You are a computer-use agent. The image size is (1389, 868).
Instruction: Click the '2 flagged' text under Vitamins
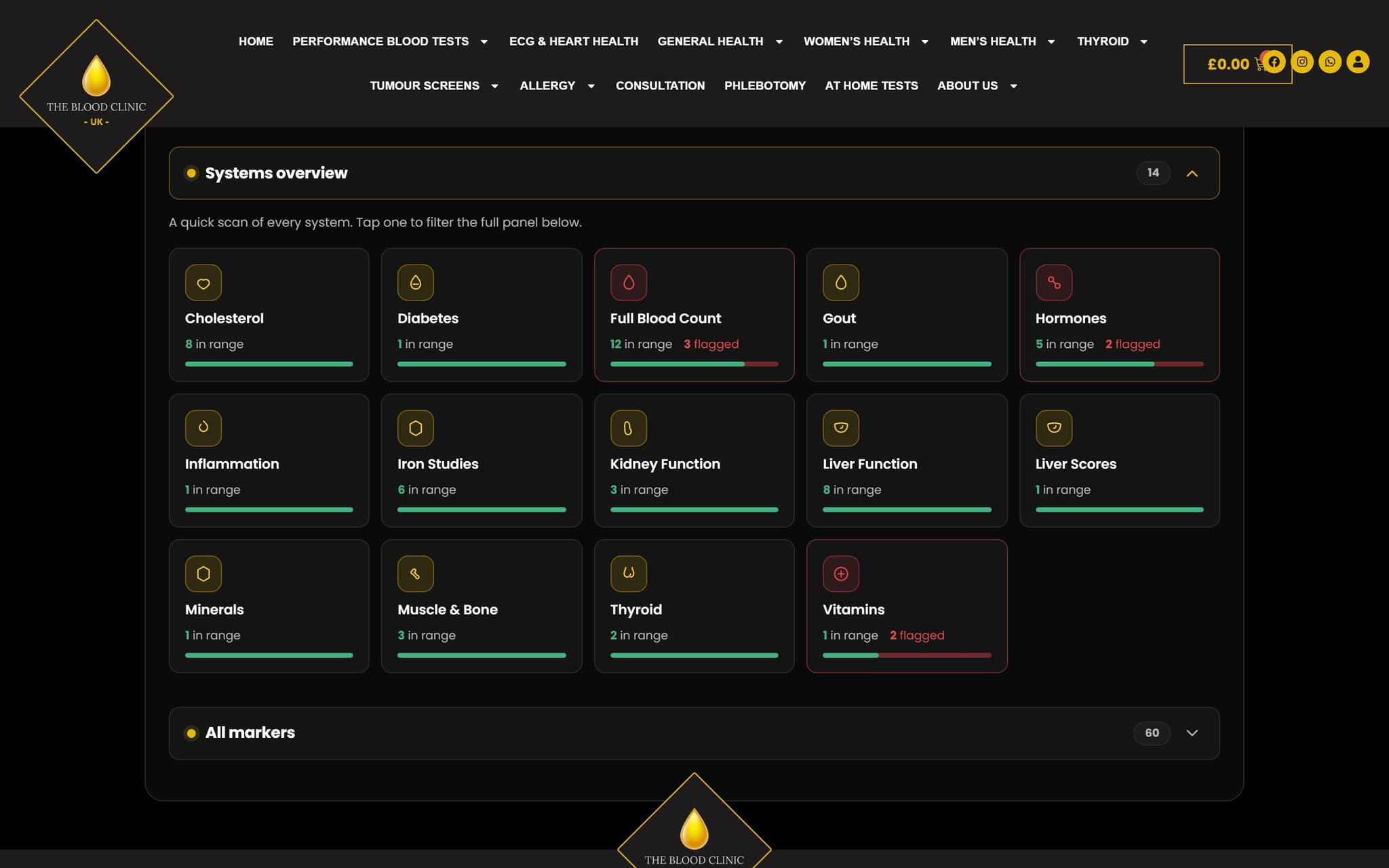click(x=917, y=635)
